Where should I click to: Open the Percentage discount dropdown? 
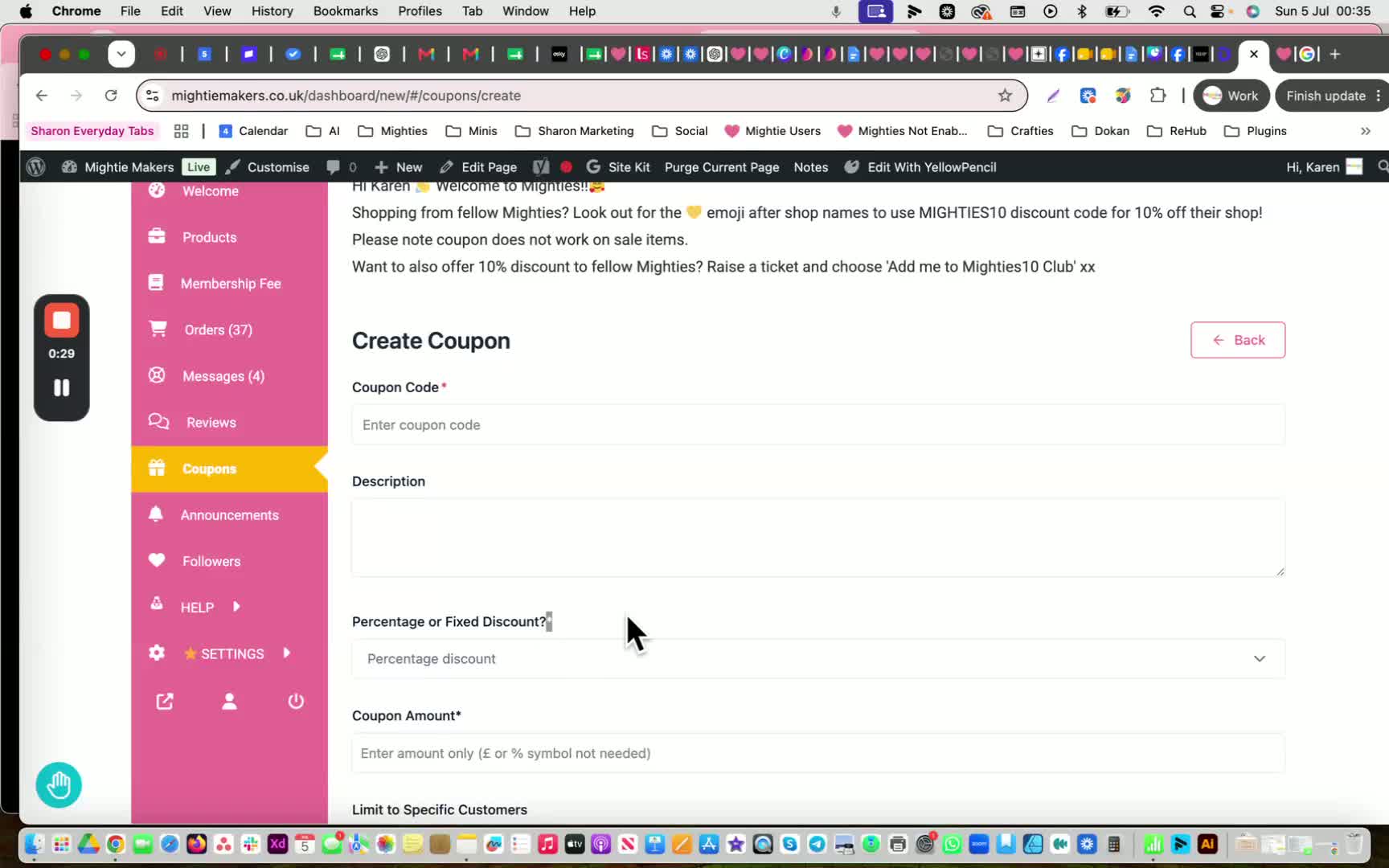[x=818, y=659]
